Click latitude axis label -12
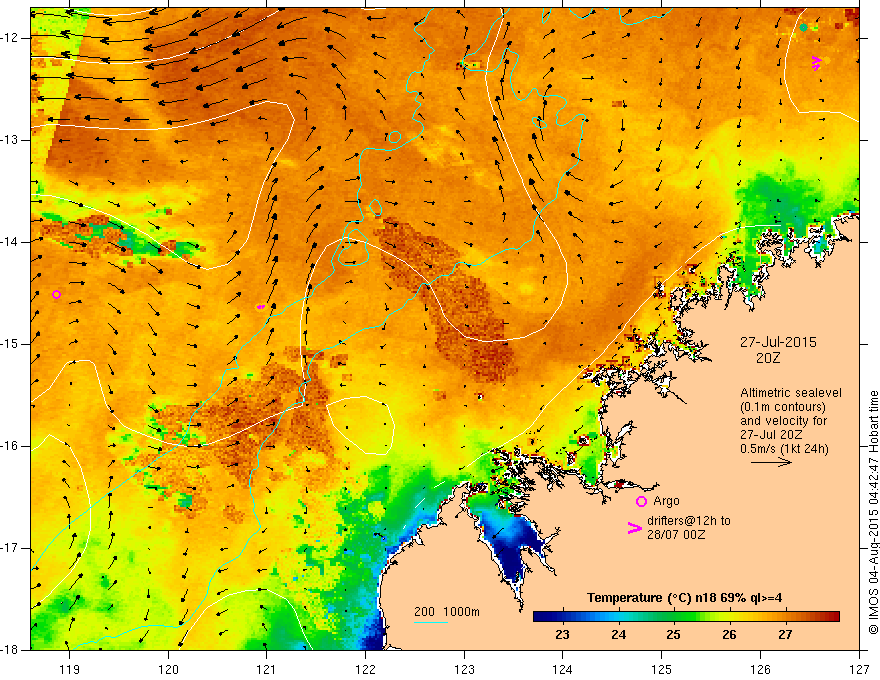This screenshot has height=680, width=880. pos(10,38)
